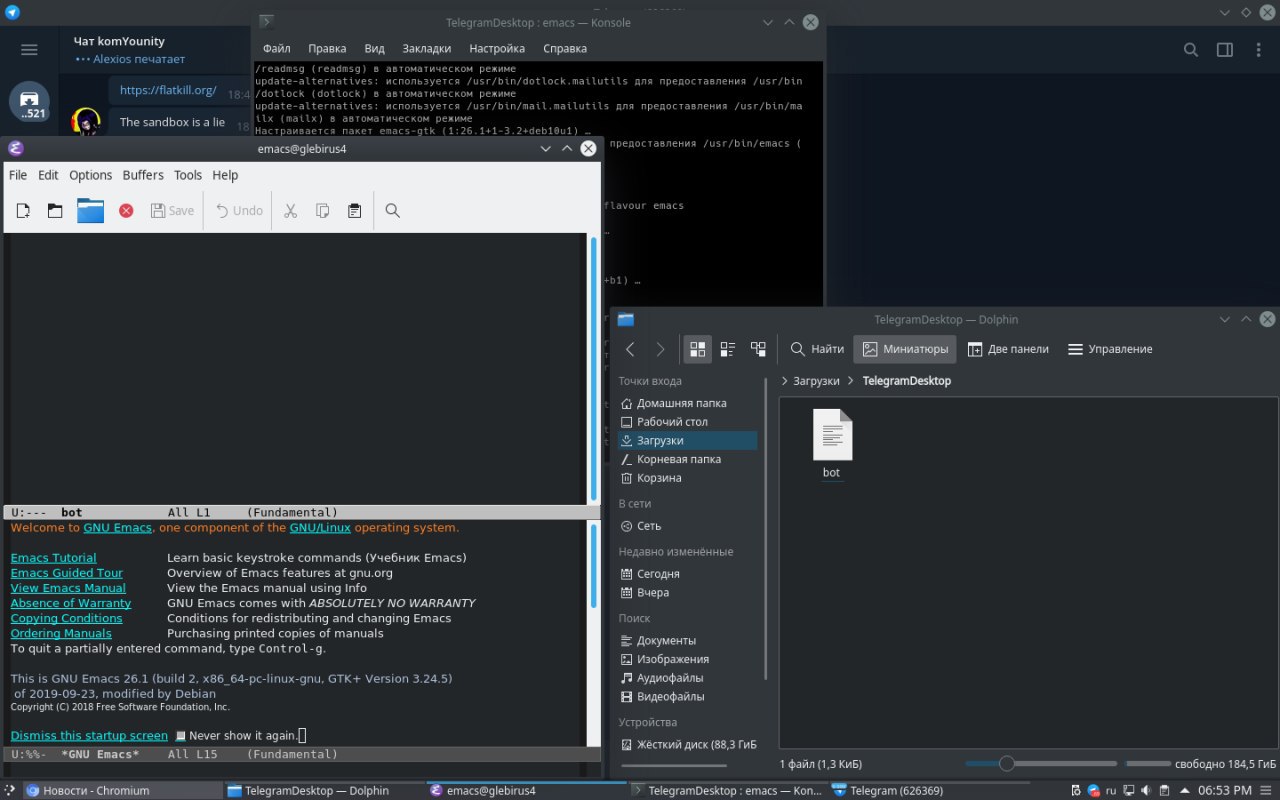This screenshot has width=1280, height=800.
Task: Open the Файл menu in Konsole
Action: (277, 48)
